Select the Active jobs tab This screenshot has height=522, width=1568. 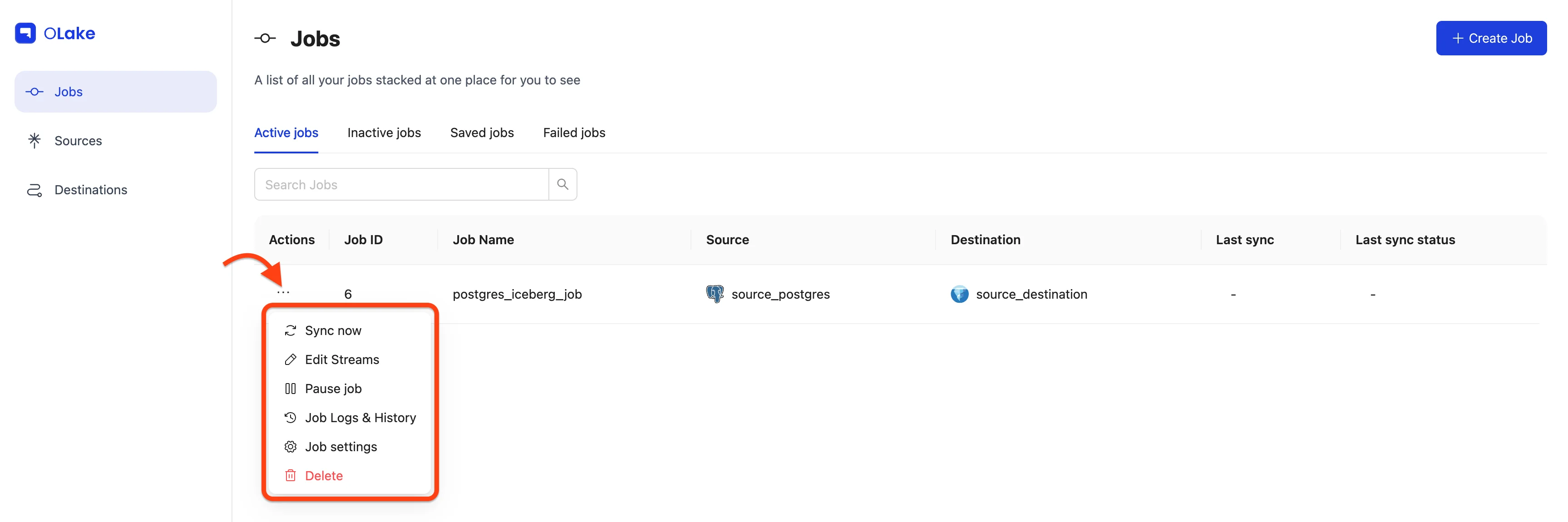[286, 133]
